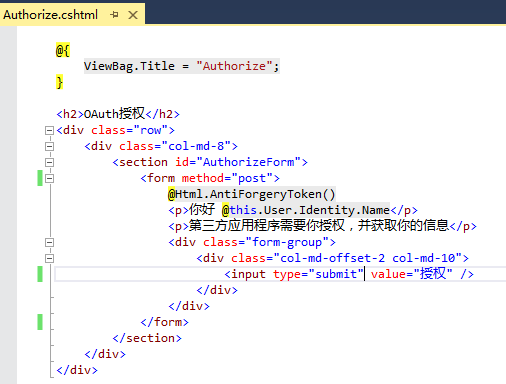Place cursor on @Html.AntiForgeryToken() line
The image size is (506, 384).
[252, 194]
